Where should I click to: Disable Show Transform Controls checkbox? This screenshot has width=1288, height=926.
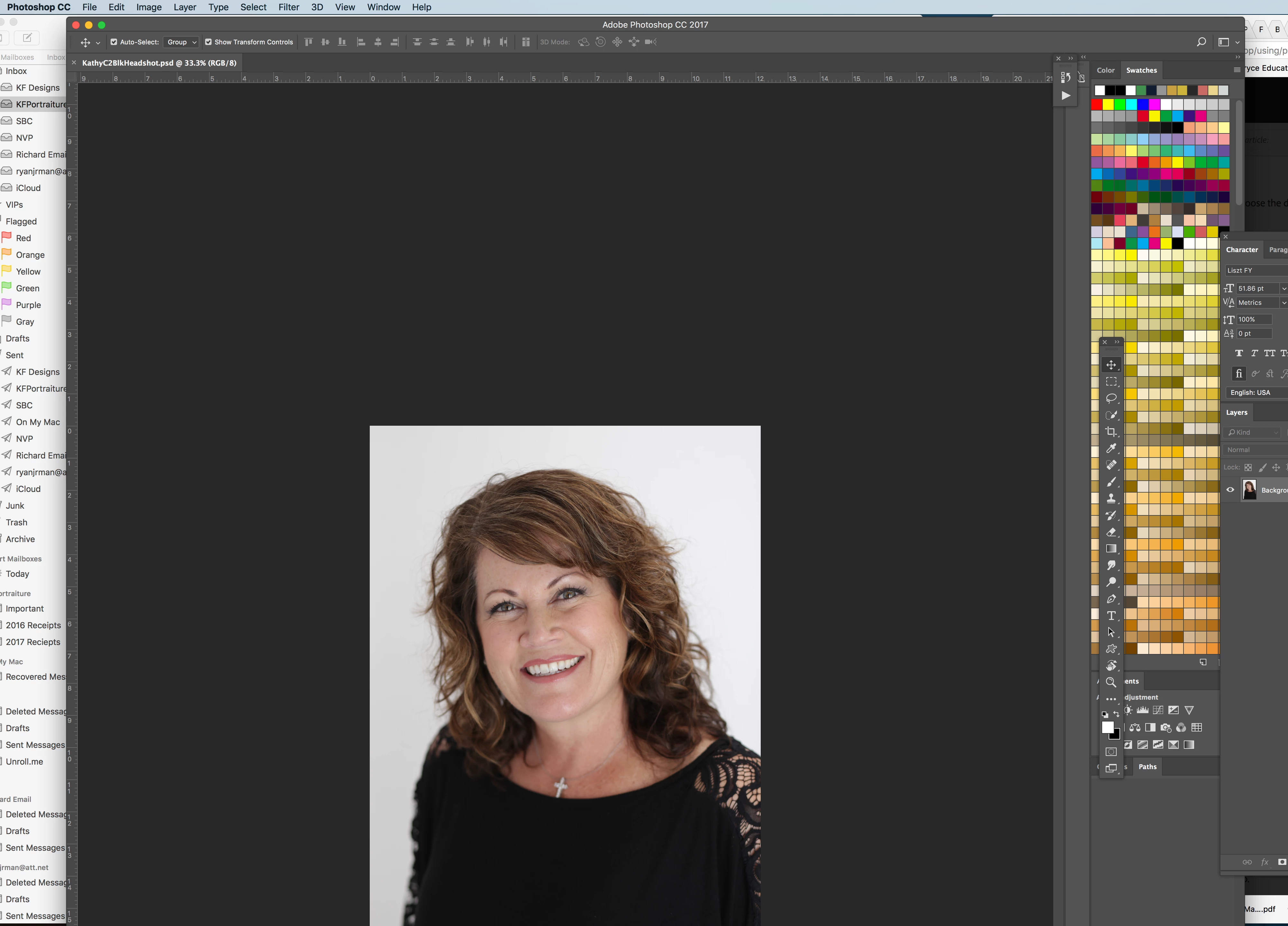(x=208, y=42)
